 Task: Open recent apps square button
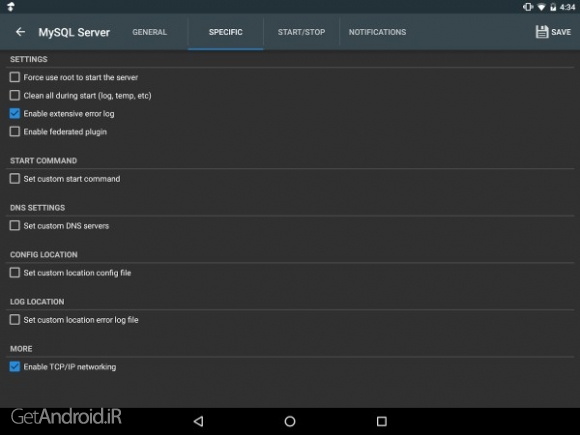click(381, 421)
